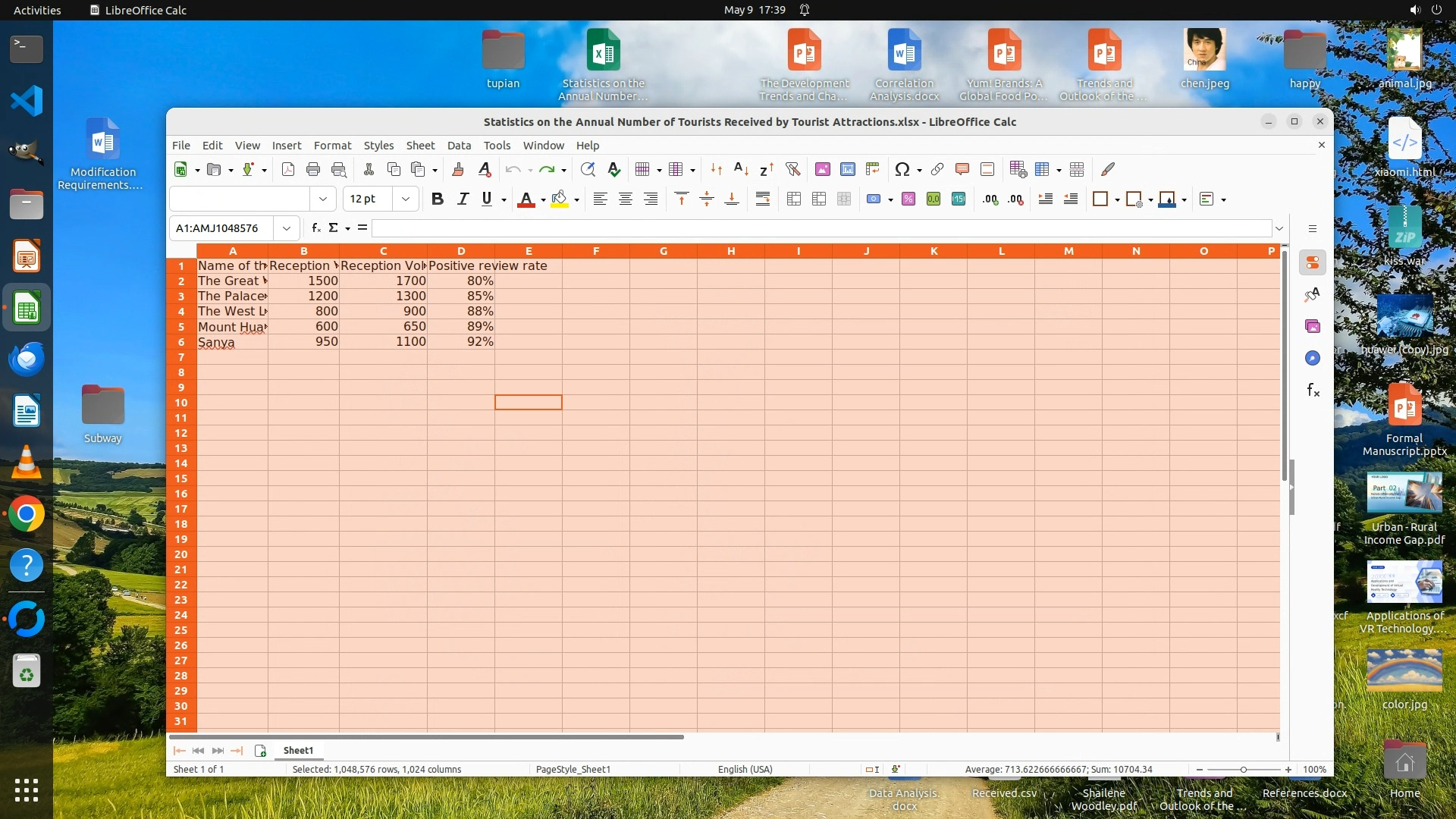The width and height of the screenshot is (1456, 819).
Task: Toggle Bold formatting
Action: coord(437,199)
